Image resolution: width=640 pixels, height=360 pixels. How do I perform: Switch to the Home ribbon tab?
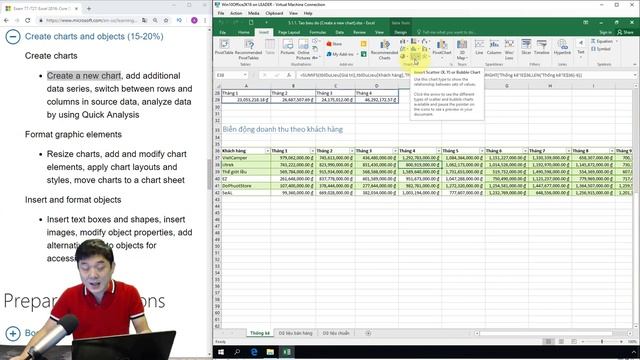pyautogui.click(x=244, y=32)
